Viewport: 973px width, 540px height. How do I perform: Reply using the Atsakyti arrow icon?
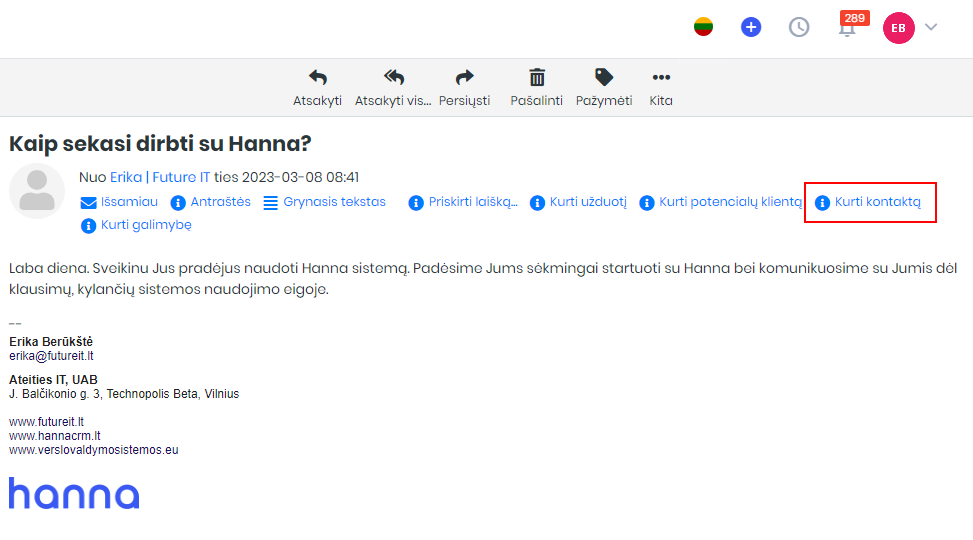(318, 78)
